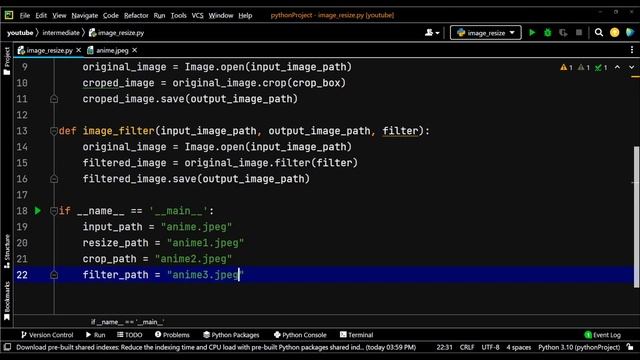The height and width of the screenshot is (360, 640).
Task: Open the Project tool window sidebar
Action: (7, 60)
